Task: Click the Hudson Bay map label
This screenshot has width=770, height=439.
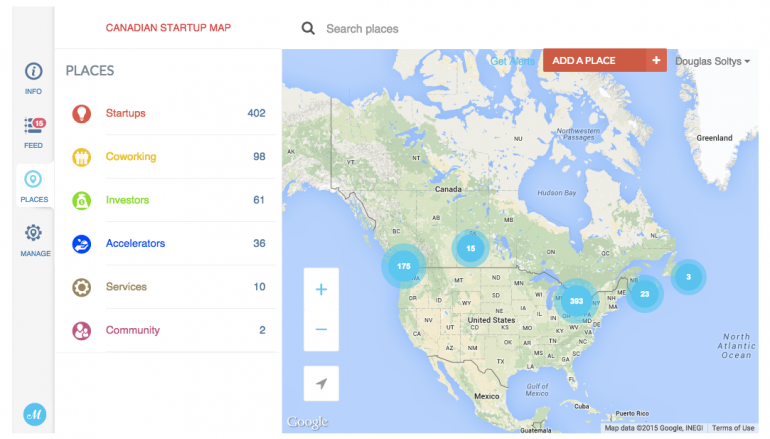Action: (556, 193)
